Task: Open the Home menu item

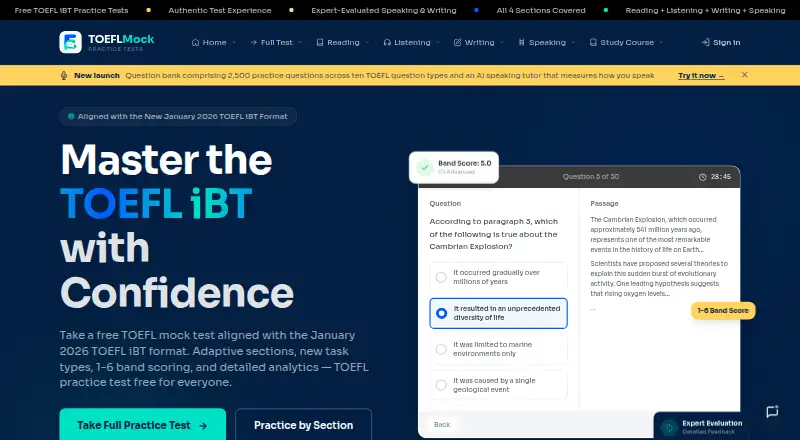Action: click(x=214, y=42)
